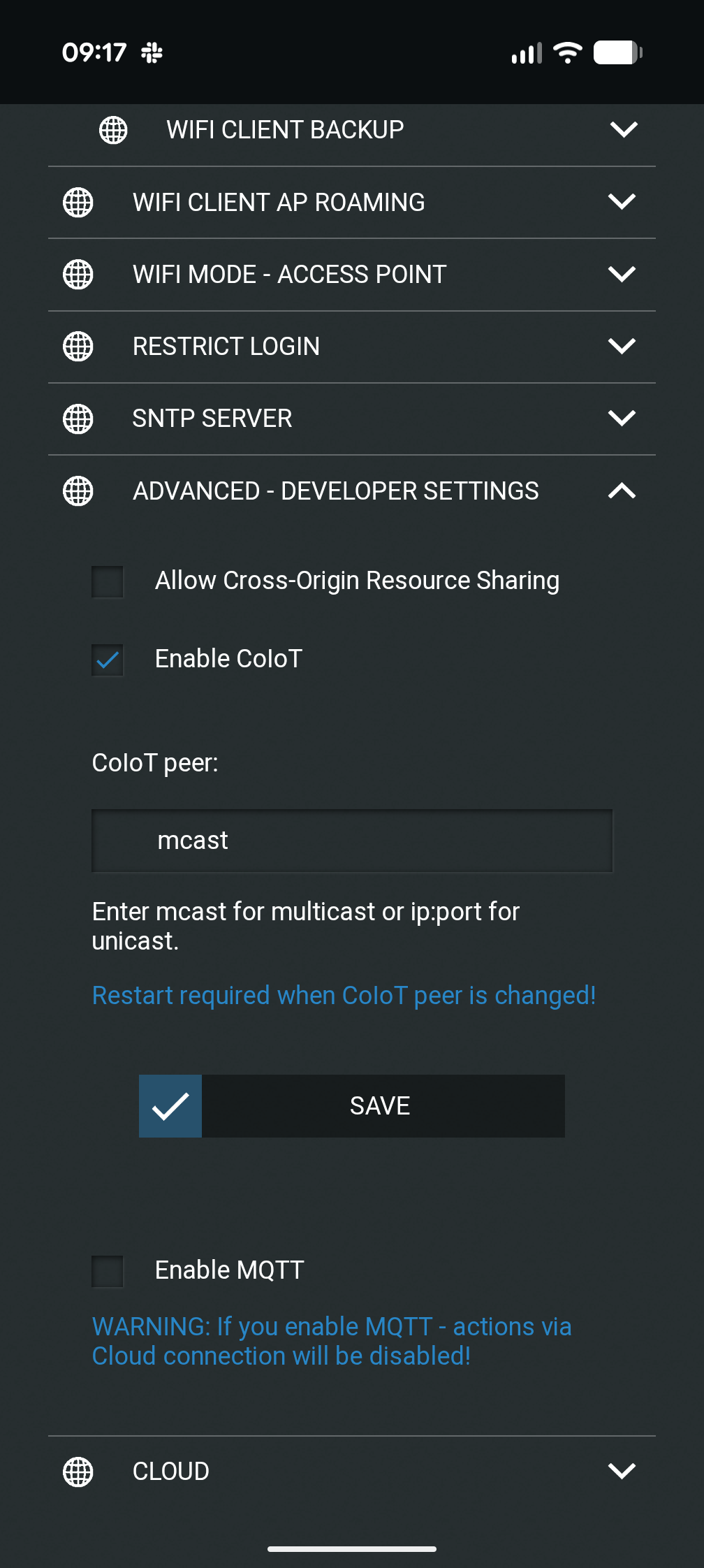Click the CoIoT peer input field
Image resolution: width=704 pixels, height=1568 pixels.
352,841
